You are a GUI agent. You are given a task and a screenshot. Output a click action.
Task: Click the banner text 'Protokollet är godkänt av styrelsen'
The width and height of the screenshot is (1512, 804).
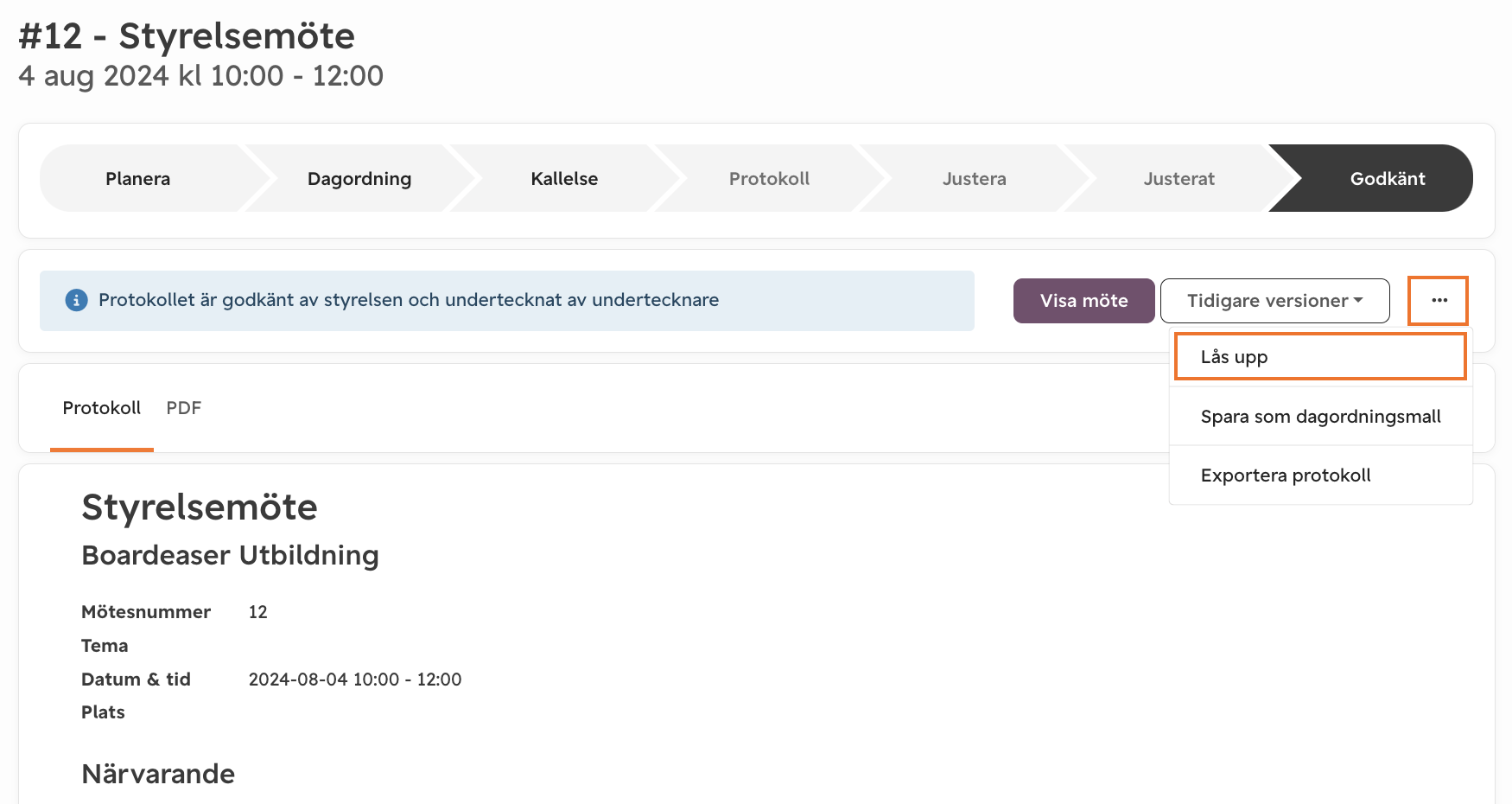click(x=251, y=300)
